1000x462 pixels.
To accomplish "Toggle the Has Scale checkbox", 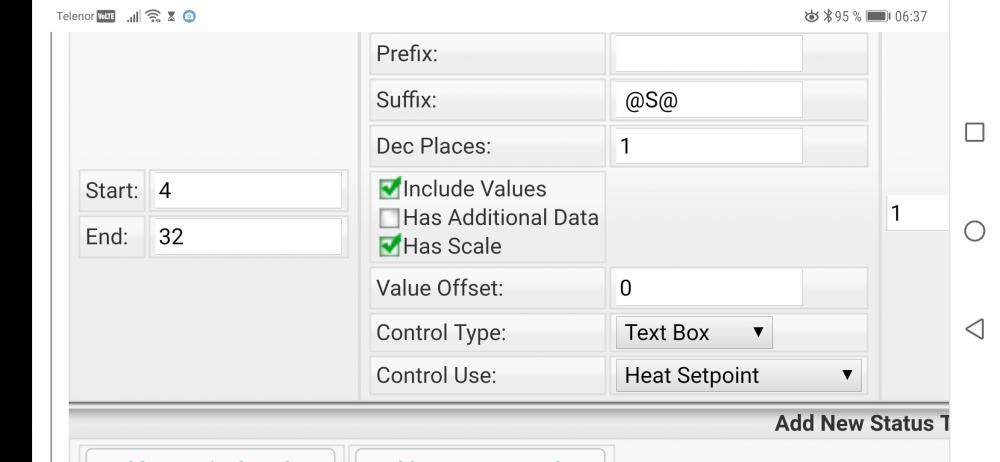I will point(389,245).
